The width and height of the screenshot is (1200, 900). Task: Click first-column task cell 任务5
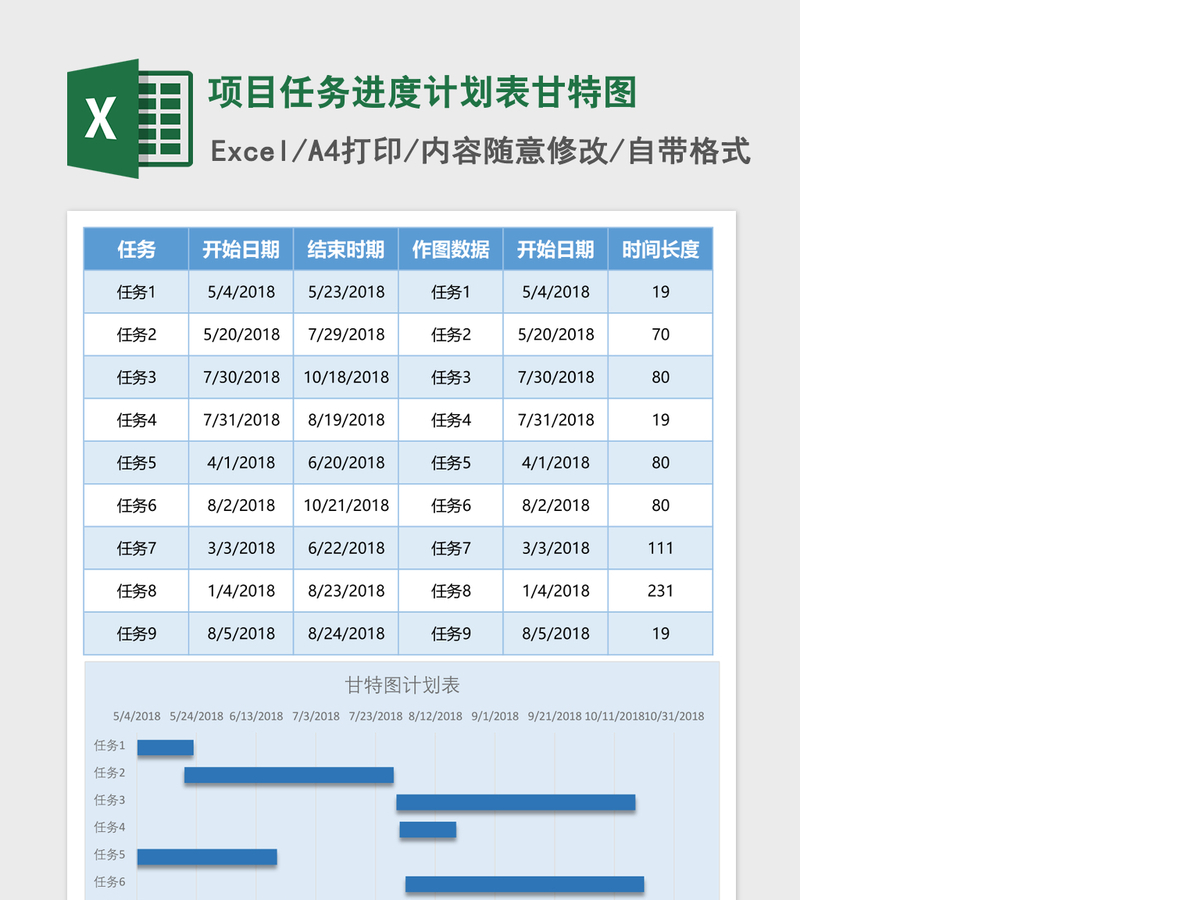[x=136, y=463]
